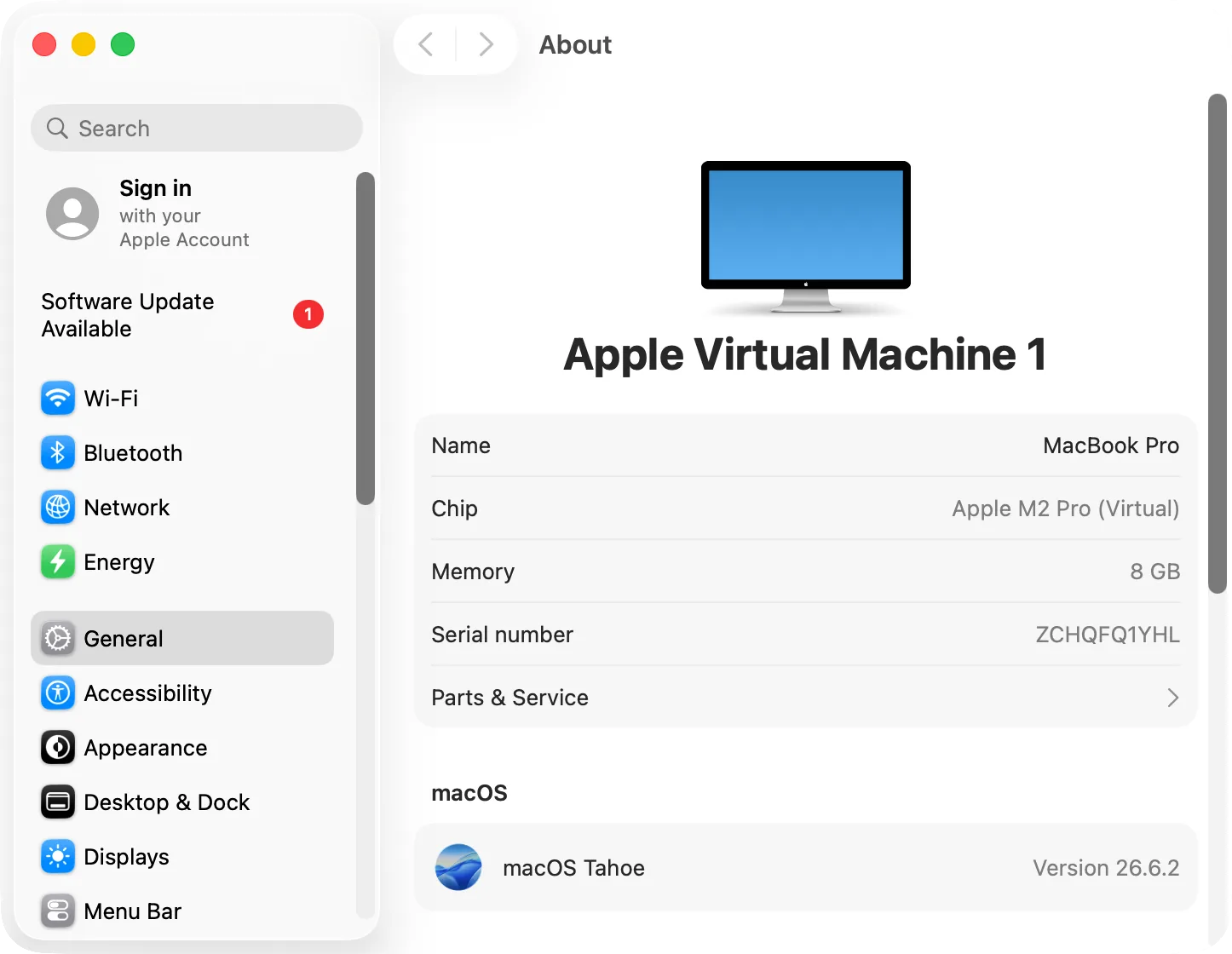Select General in the sidebar
1232x954 pixels.
[x=182, y=638]
